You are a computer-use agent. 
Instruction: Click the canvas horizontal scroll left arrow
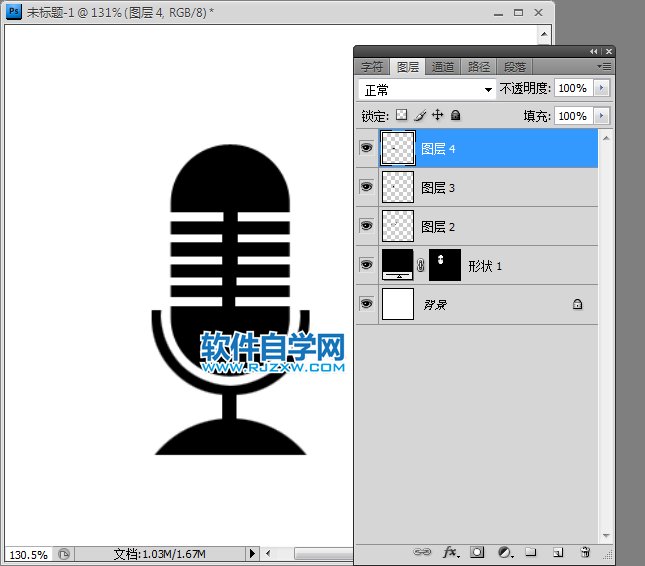pyautogui.click(x=268, y=554)
